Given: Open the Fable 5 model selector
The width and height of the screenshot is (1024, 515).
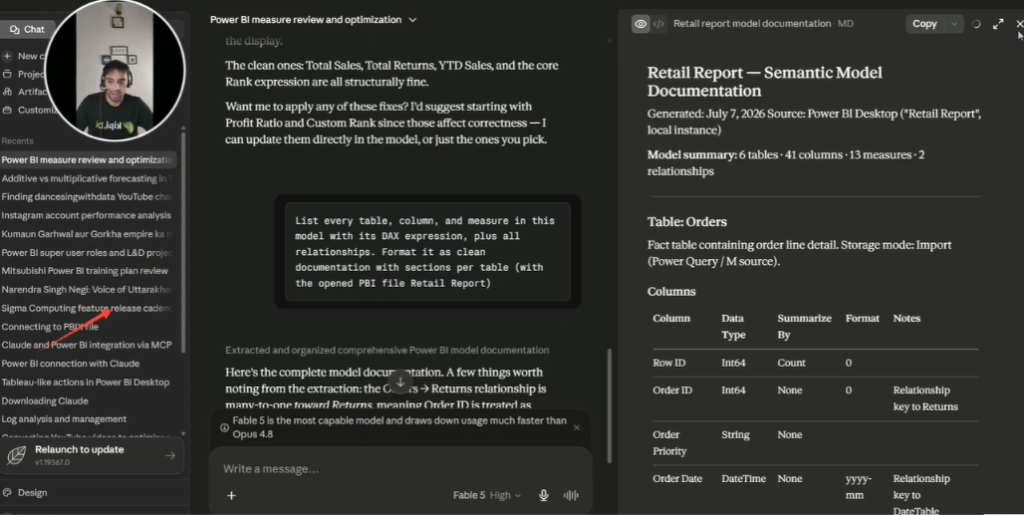Looking at the screenshot, I should pos(487,495).
